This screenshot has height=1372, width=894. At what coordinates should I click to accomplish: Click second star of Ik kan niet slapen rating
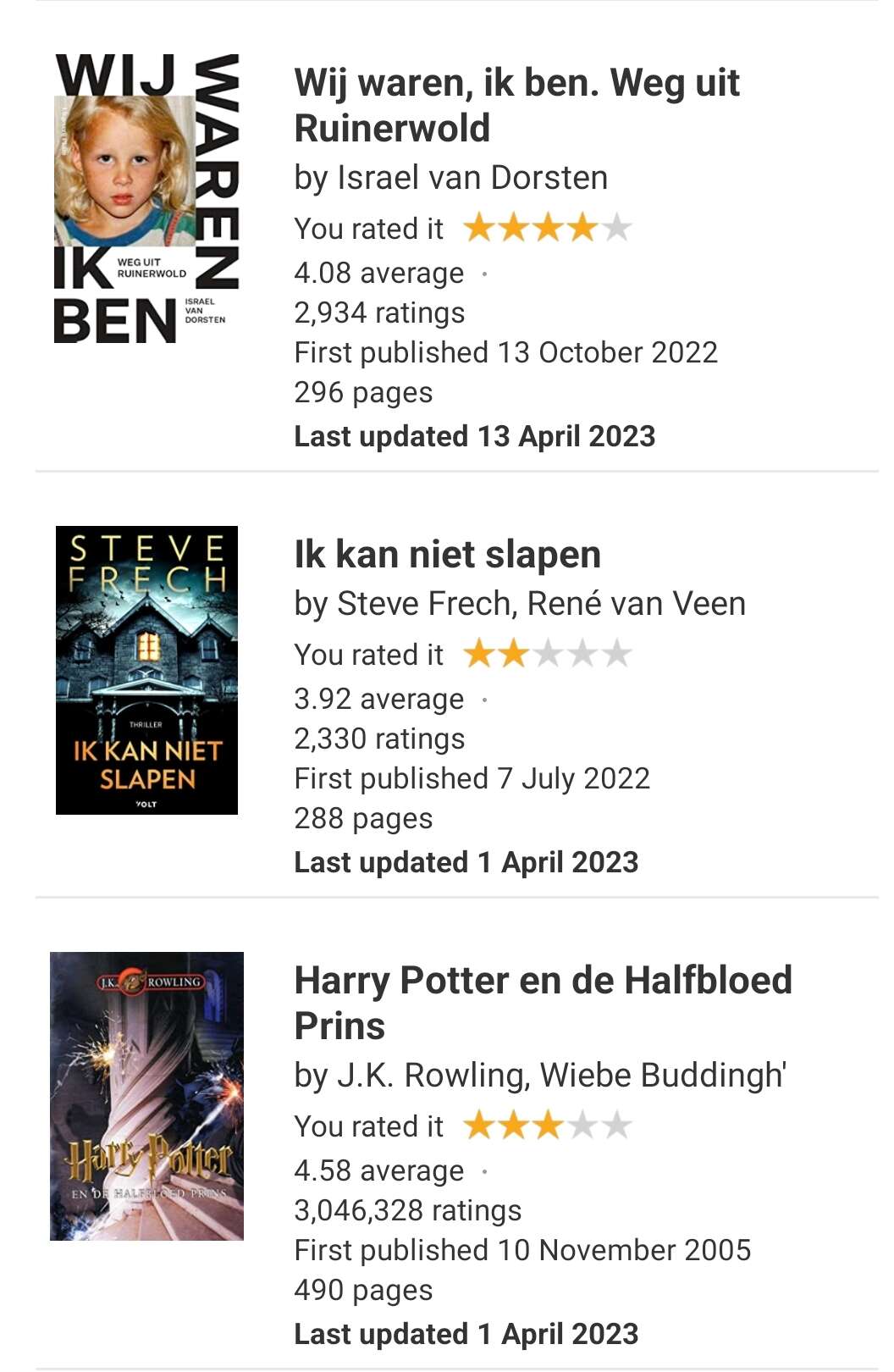514,654
